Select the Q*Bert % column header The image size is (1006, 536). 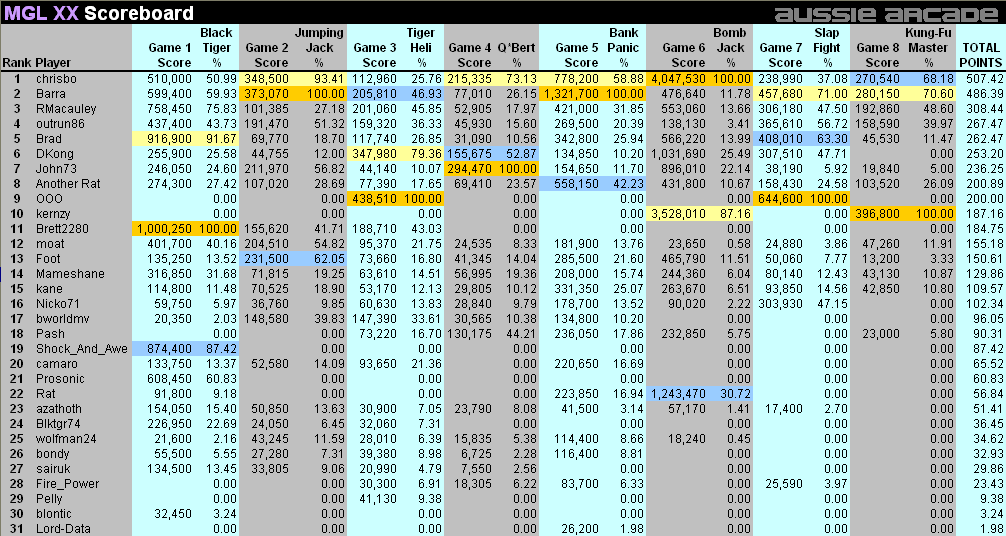pos(516,55)
